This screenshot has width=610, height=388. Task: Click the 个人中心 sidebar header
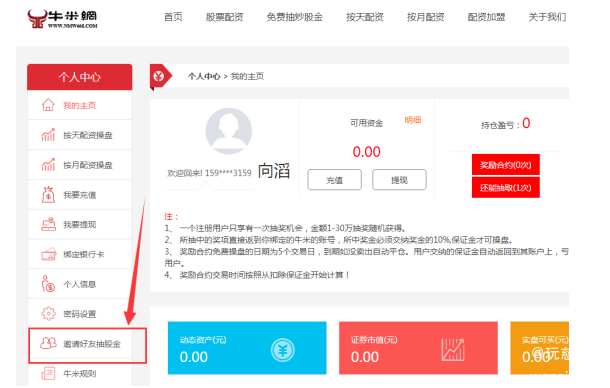80,77
